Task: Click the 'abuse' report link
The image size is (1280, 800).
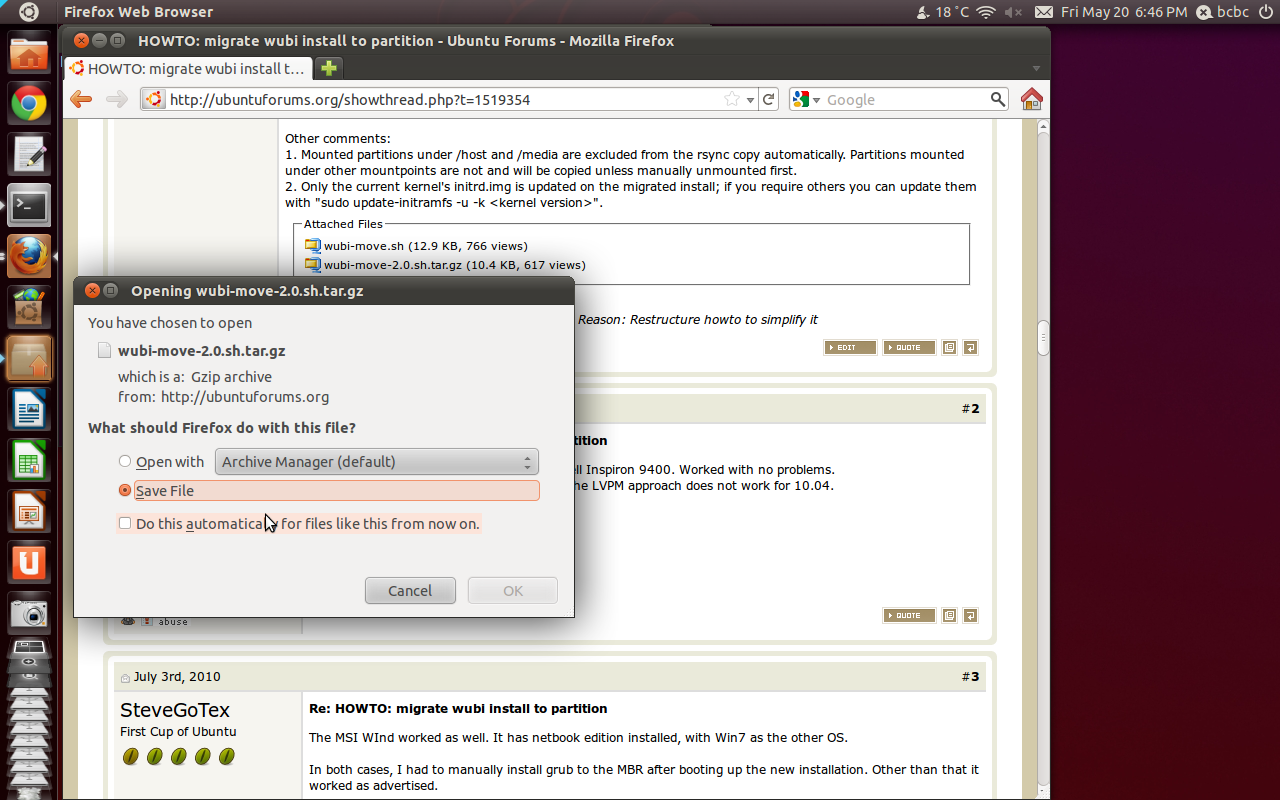Action: (173, 622)
